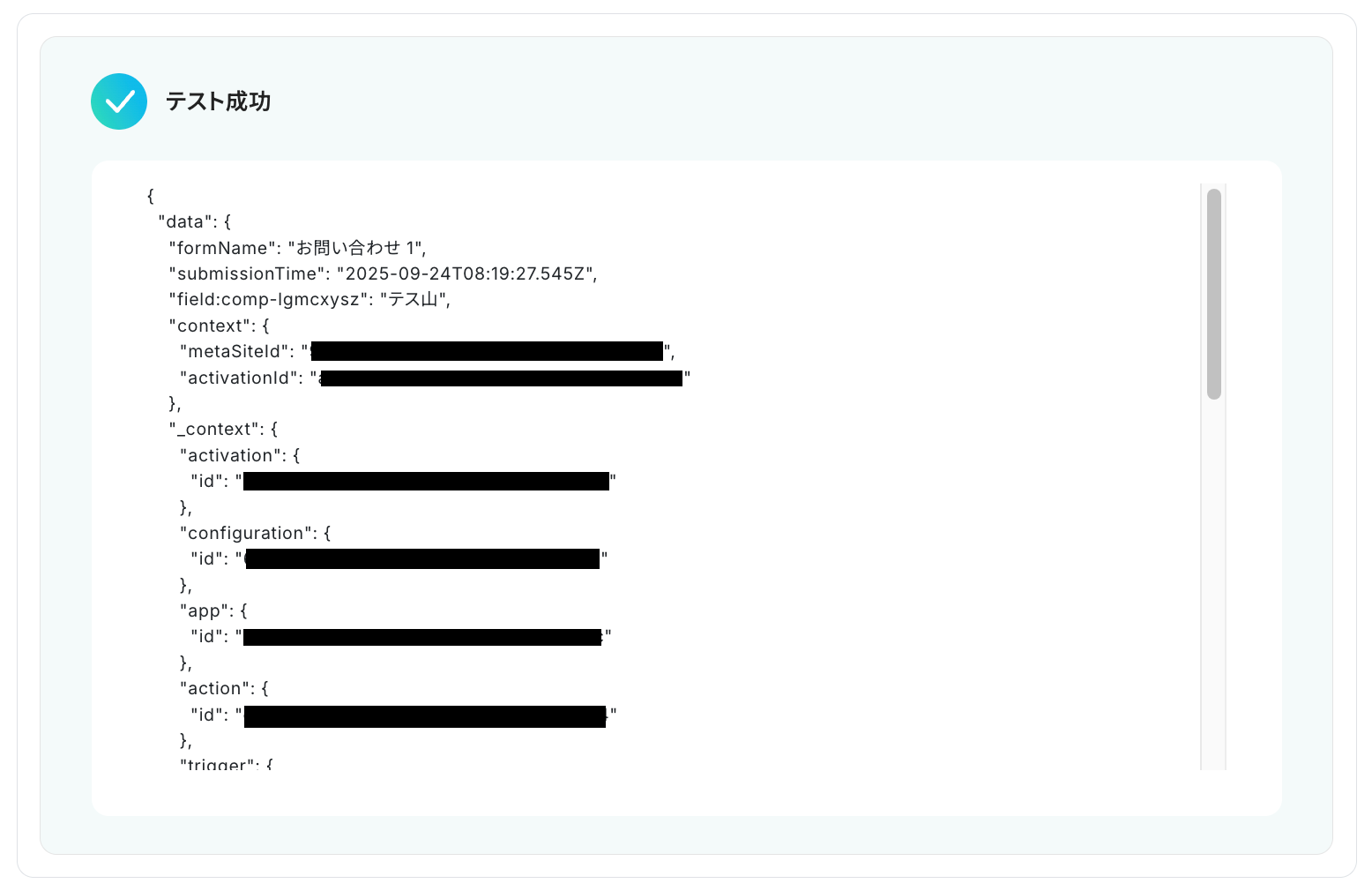This screenshot has height=891, width=1372.
Task: Click the テスト成功 heading text
Action: tap(218, 101)
